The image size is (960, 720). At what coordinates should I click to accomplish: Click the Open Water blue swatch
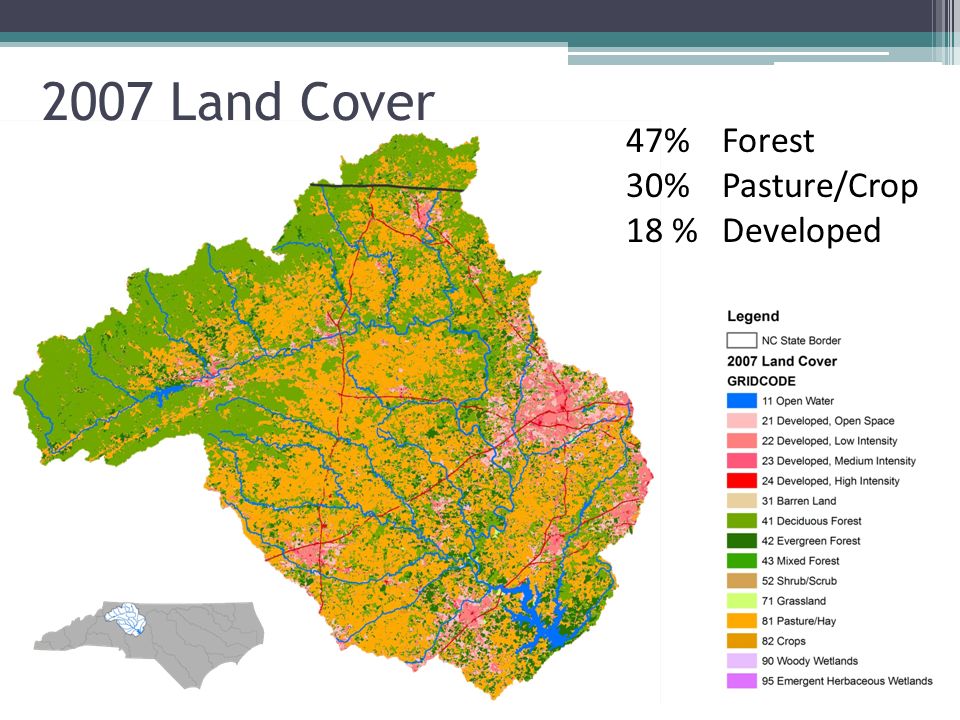741,401
